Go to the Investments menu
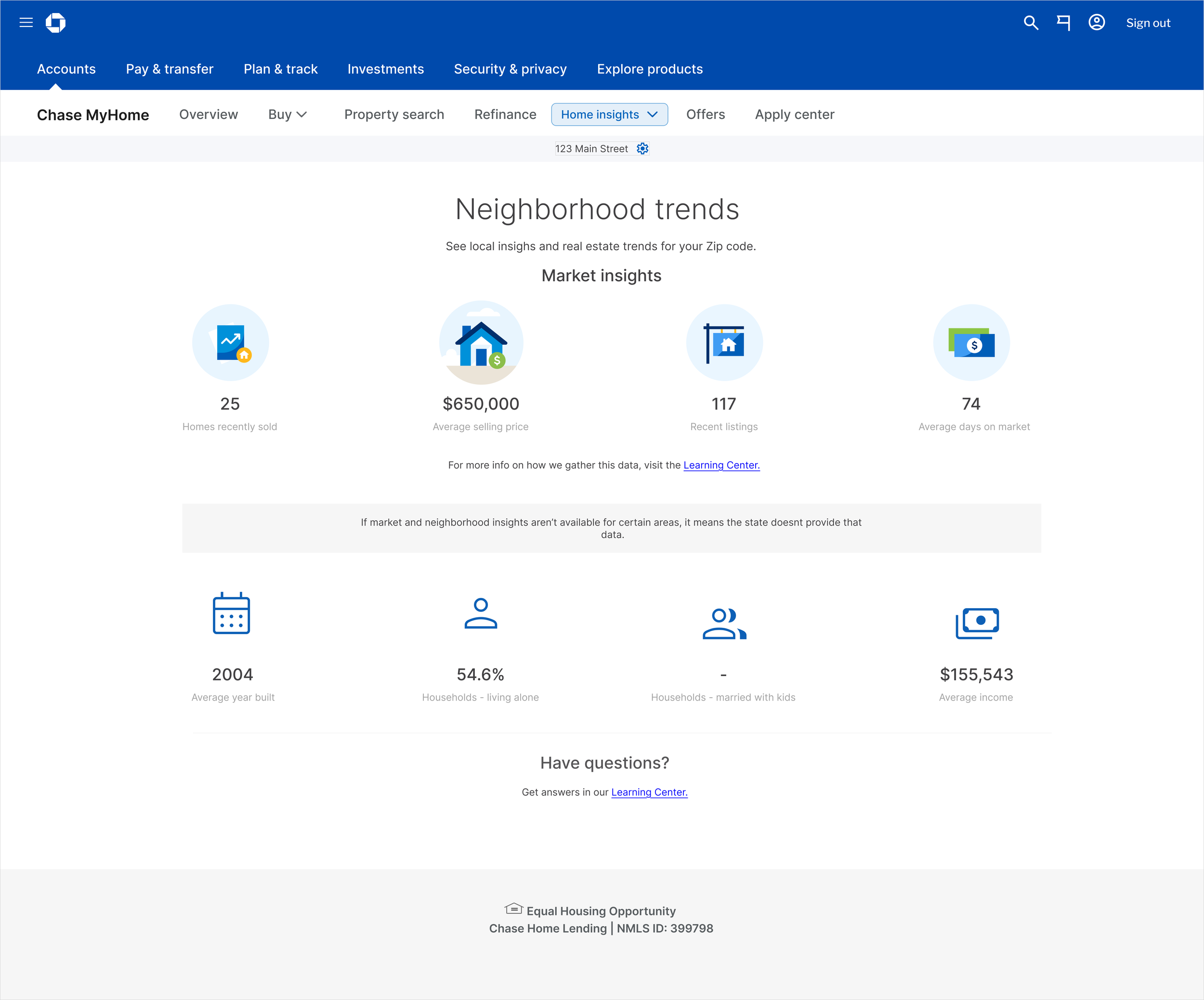Viewport: 1204px width, 1000px height. tap(386, 69)
